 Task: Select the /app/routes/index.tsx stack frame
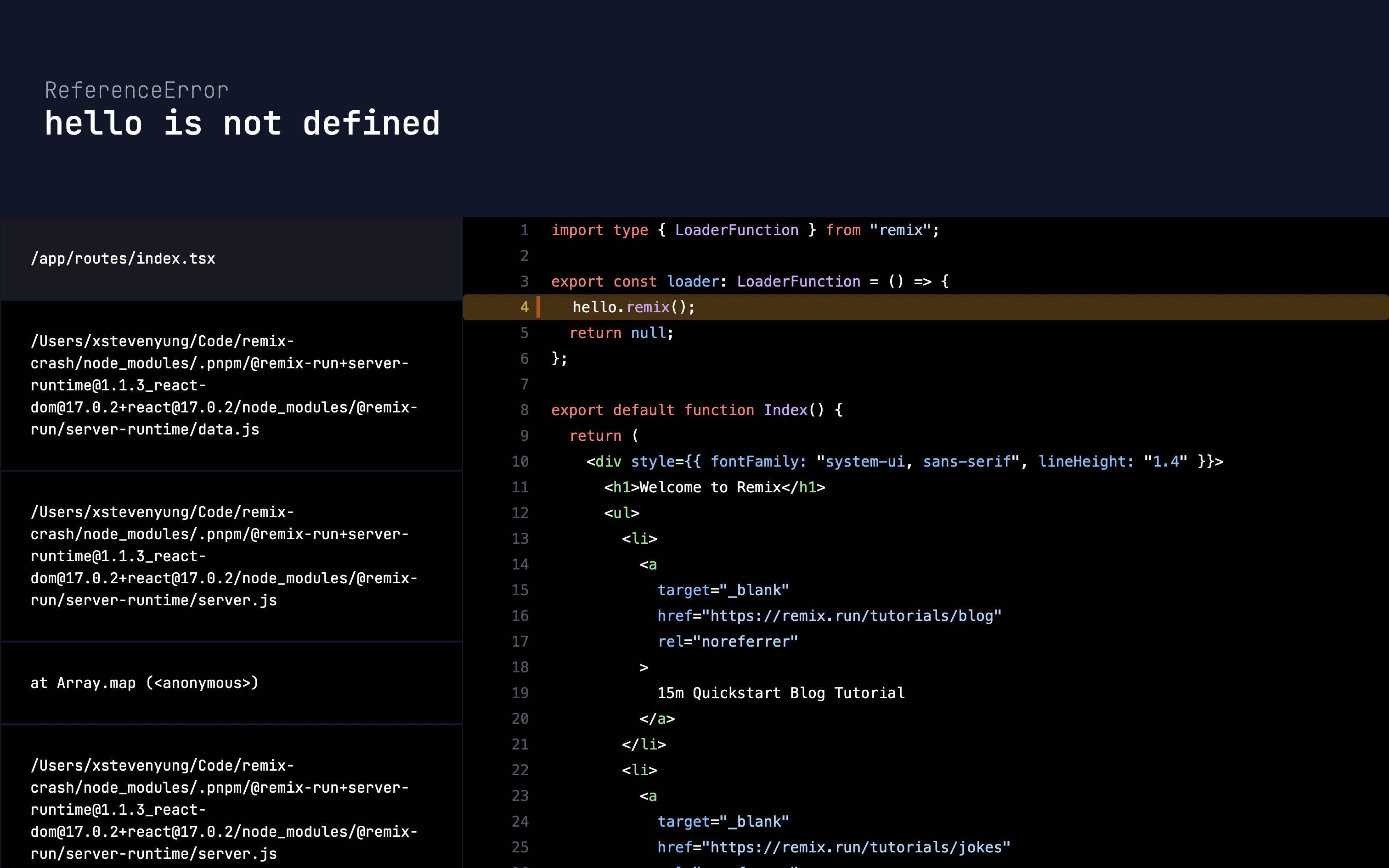[122, 259]
